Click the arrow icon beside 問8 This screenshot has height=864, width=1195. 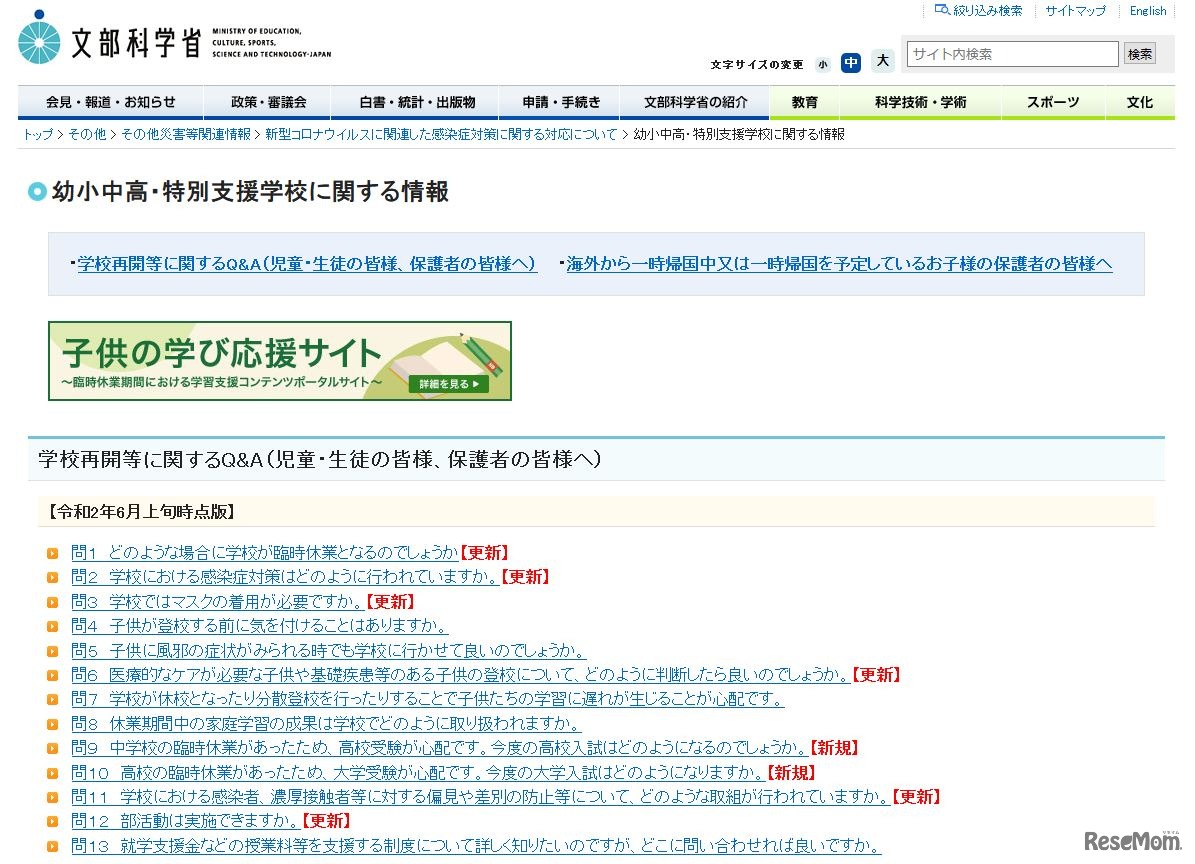click(x=53, y=723)
